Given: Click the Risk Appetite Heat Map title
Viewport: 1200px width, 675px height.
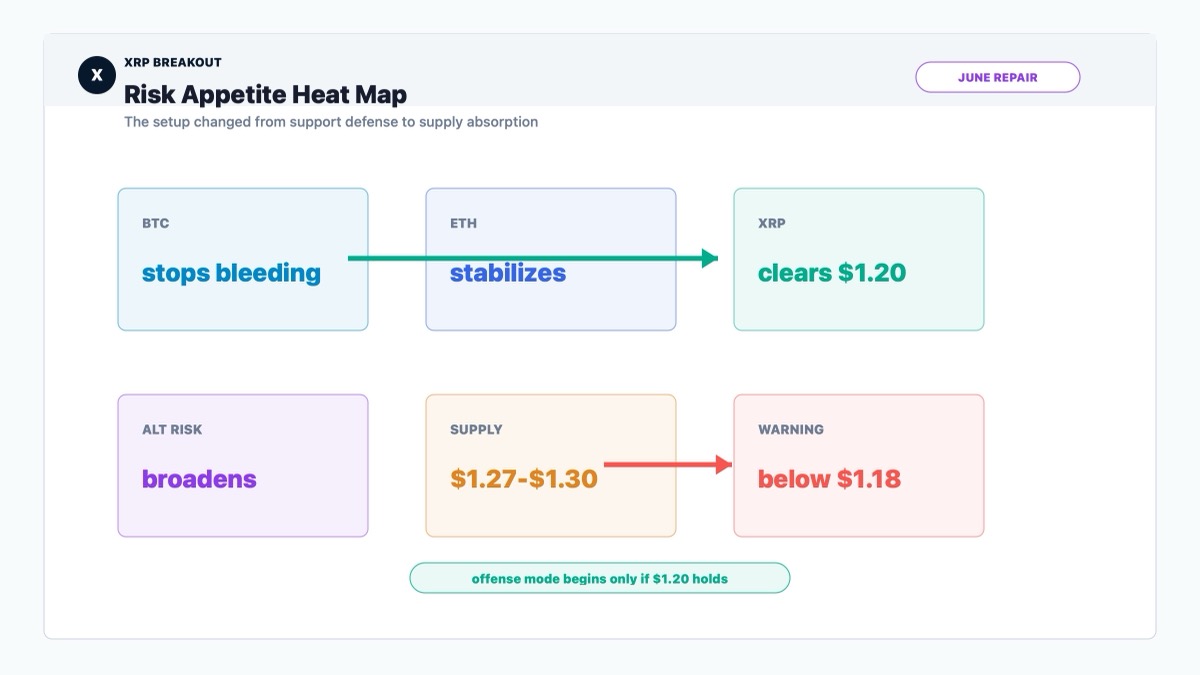Looking at the screenshot, I should click(x=265, y=95).
